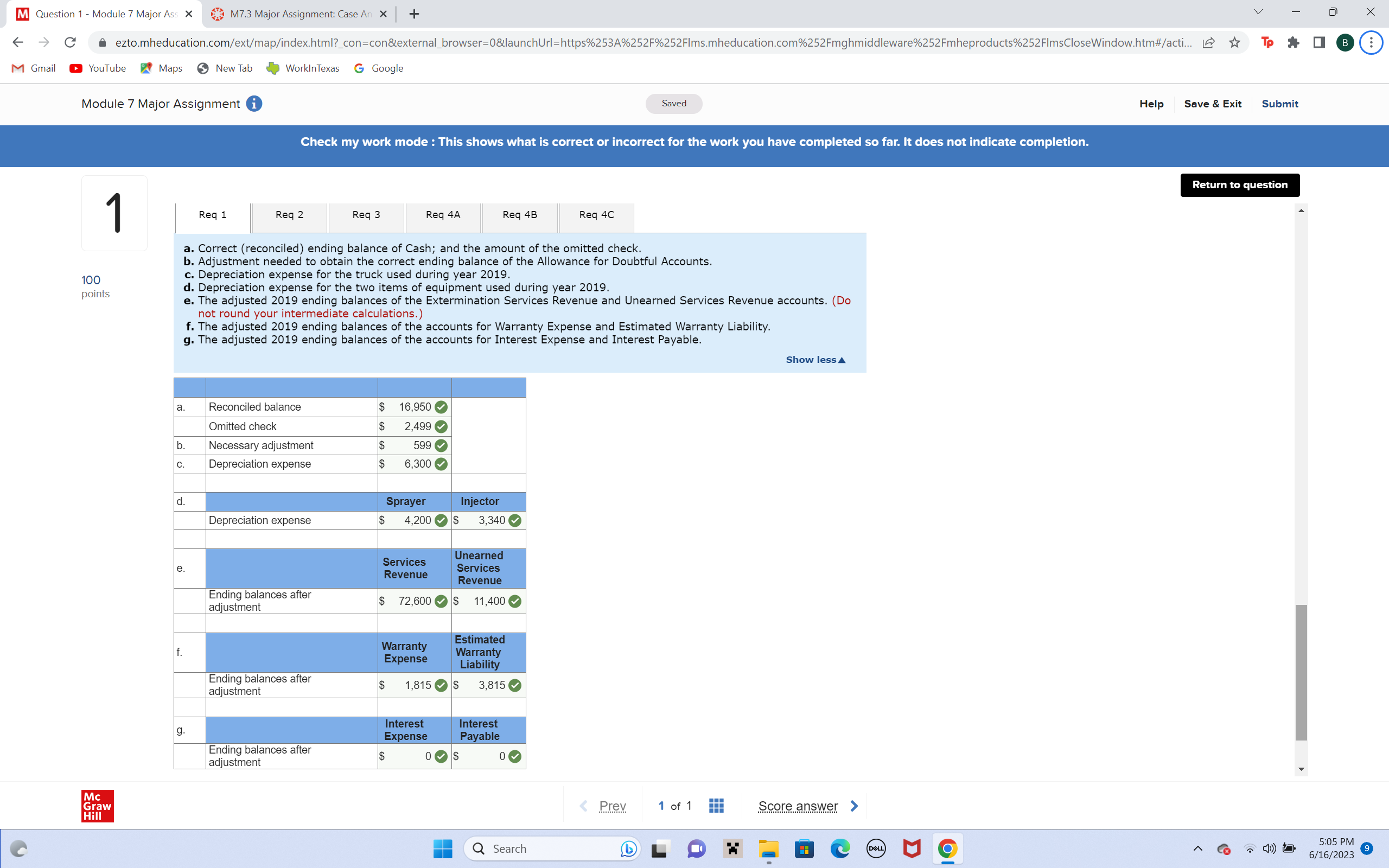Reload the page with the refresh icon
This screenshot has width=1389, height=868.
coord(70,42)
